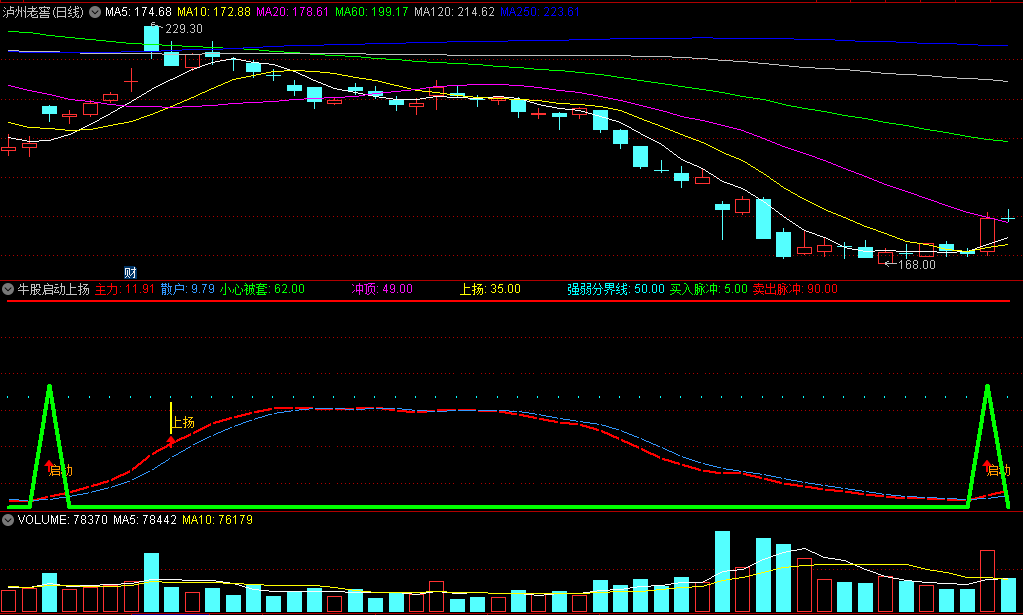Click the rightmost 启动 signal marker
Viewport: 1023px width, 615px height.
[998, 469]
